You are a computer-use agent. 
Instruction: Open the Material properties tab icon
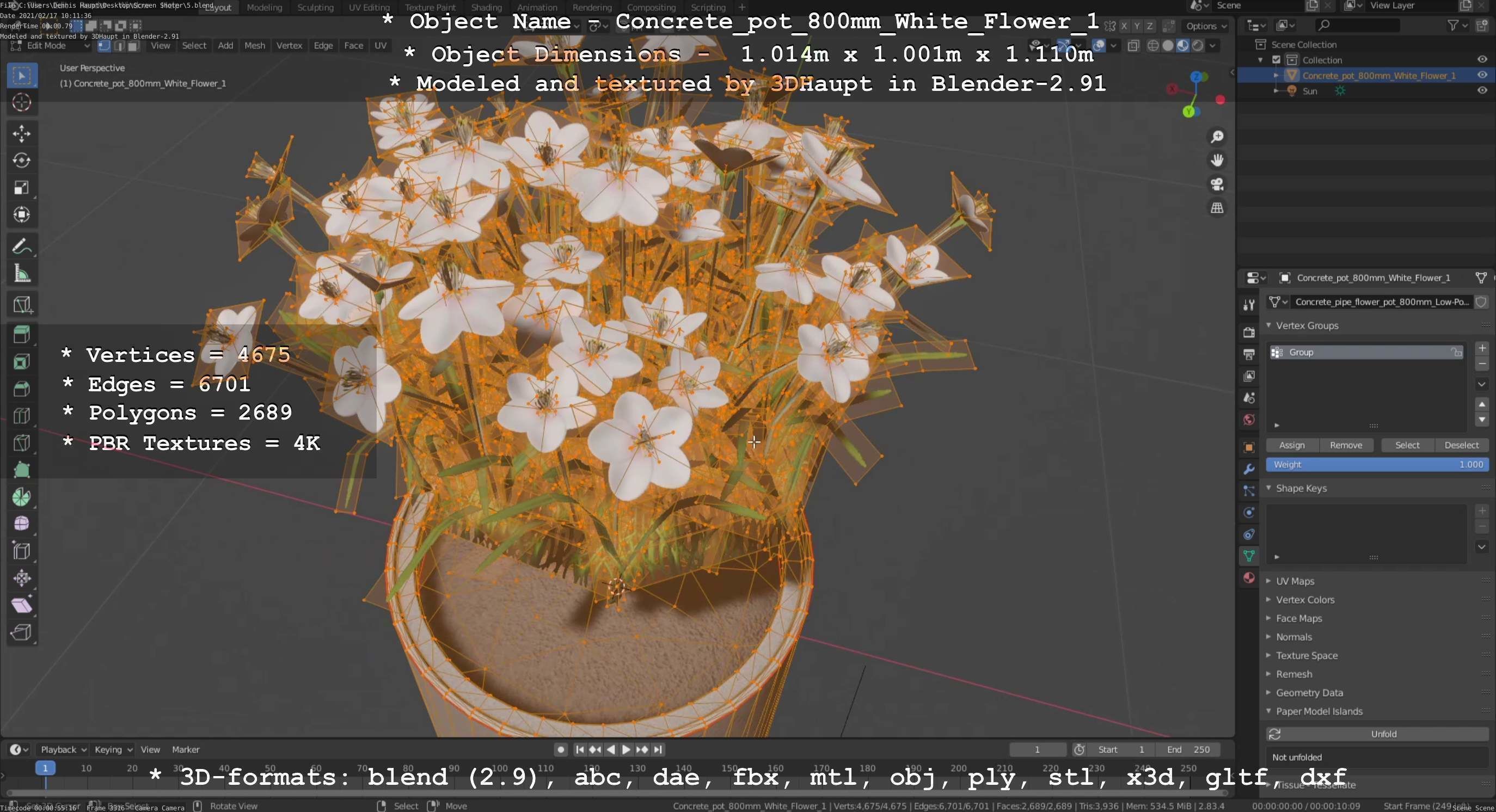[x=1249, y=577]
